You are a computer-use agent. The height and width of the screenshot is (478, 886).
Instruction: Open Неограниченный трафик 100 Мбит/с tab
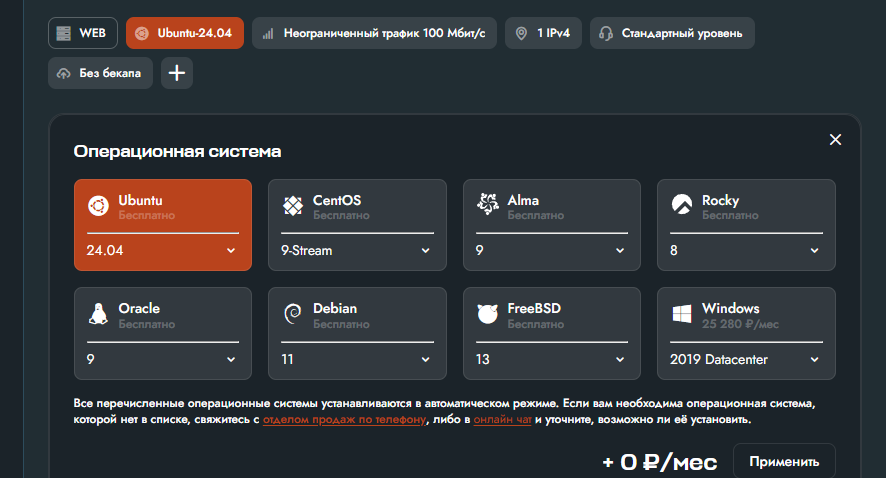pyautogui.click(x=374, y=33)
